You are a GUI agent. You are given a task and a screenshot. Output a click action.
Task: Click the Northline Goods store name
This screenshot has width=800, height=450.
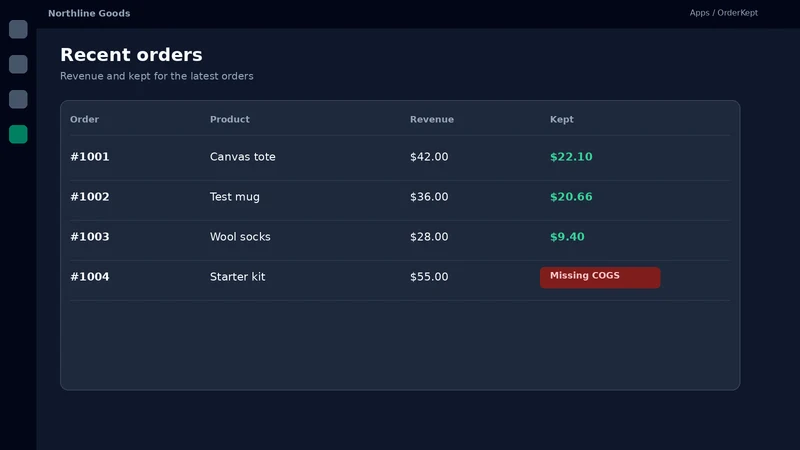point(89,13)
